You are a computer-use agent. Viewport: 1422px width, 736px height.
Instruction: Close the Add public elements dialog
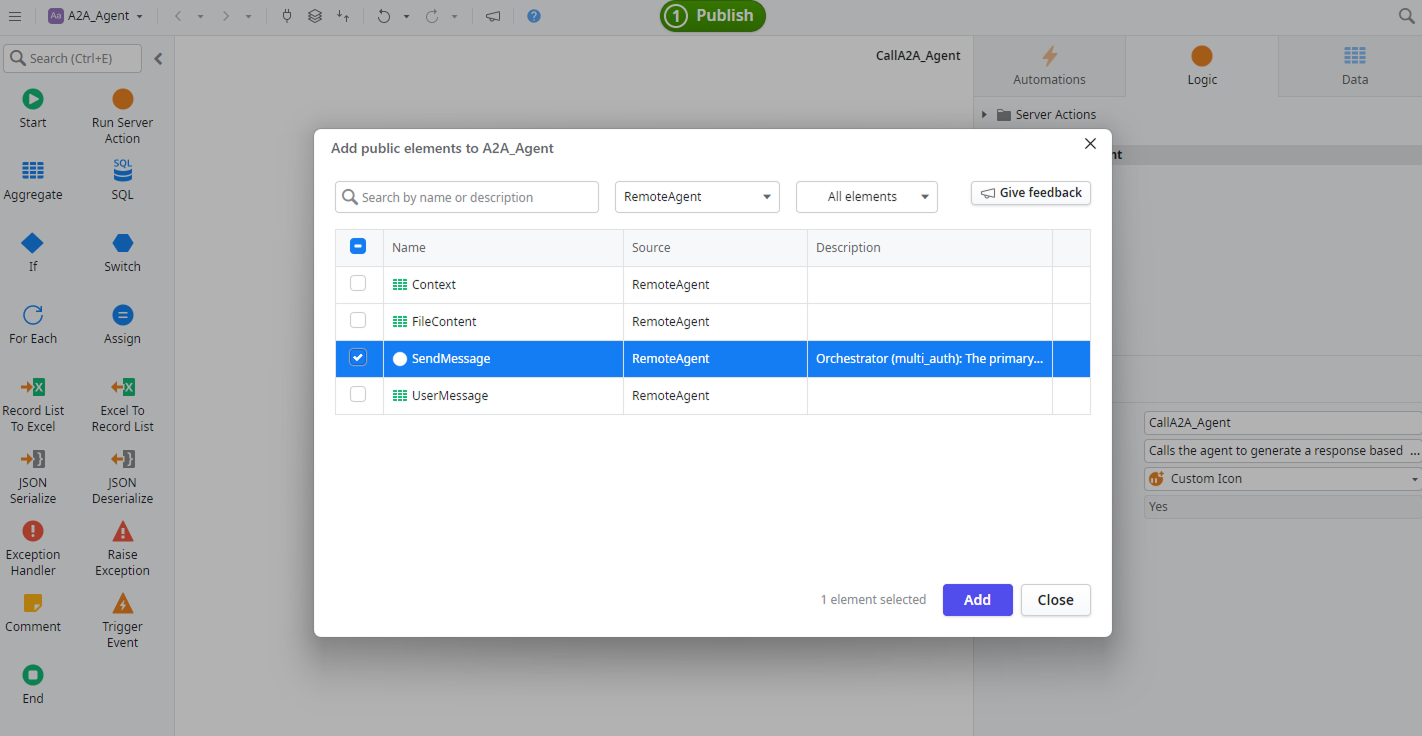tap(1090, 144)
